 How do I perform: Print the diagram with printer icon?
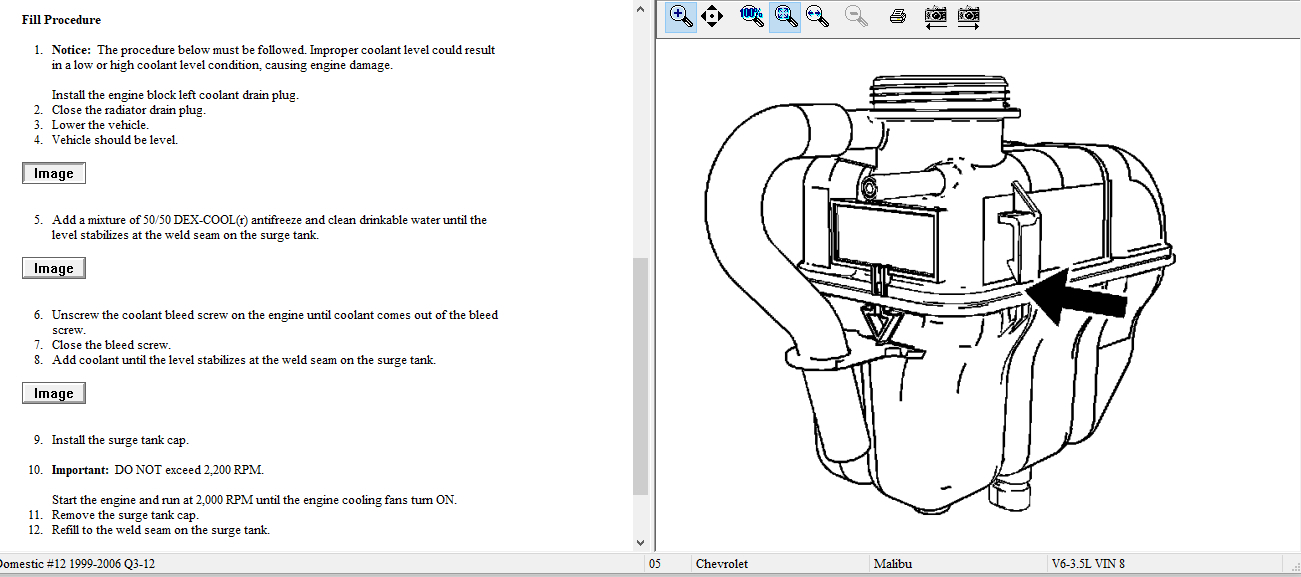coord(898,16)
